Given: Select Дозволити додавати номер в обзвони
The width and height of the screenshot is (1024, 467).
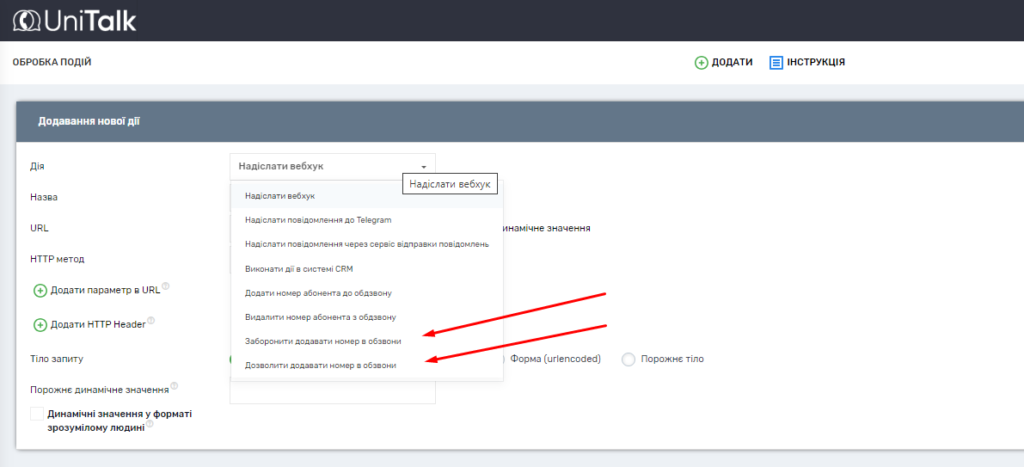Looking at the screenshot, I should [x=320, y=366].
